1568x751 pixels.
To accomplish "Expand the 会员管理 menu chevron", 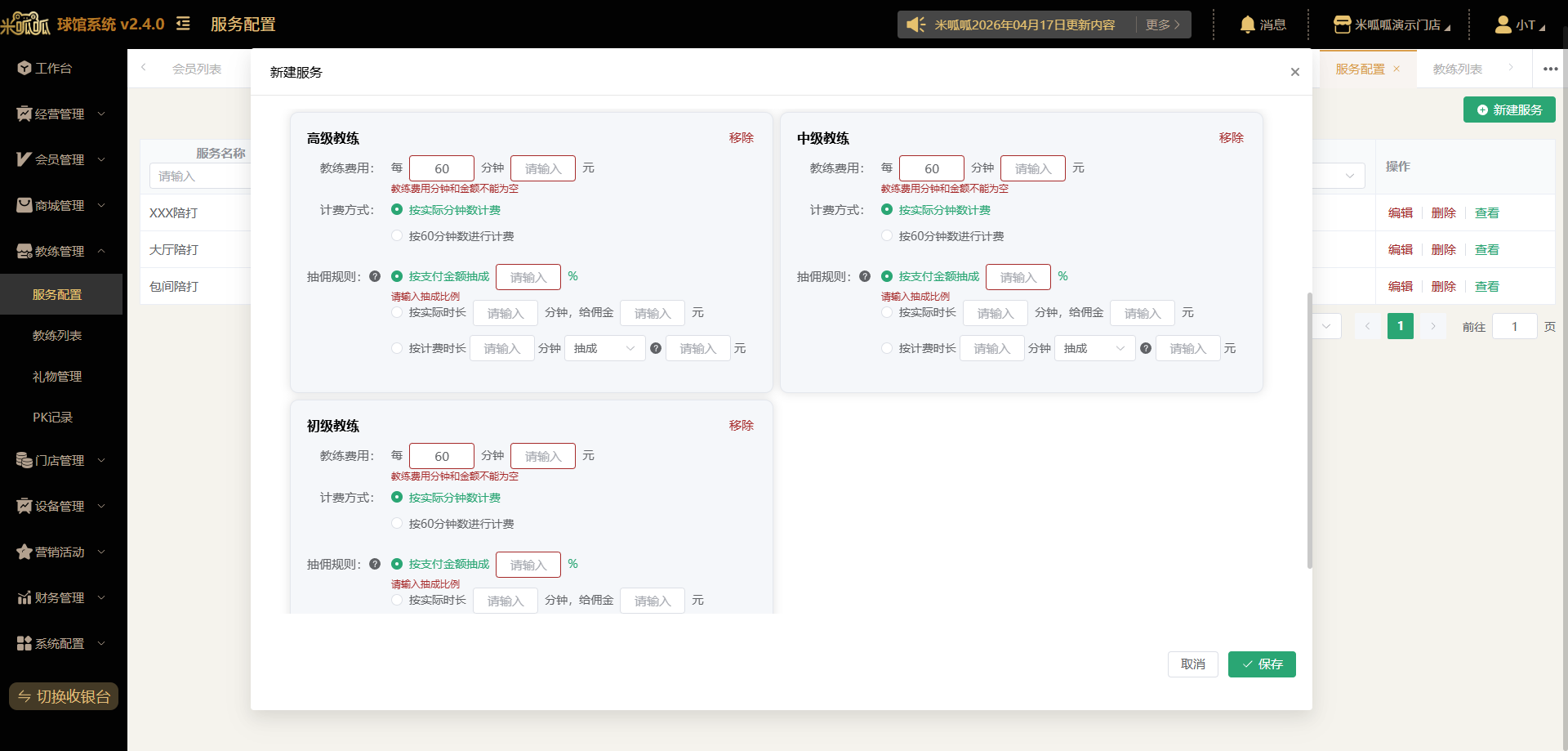I will coord(101,159).
